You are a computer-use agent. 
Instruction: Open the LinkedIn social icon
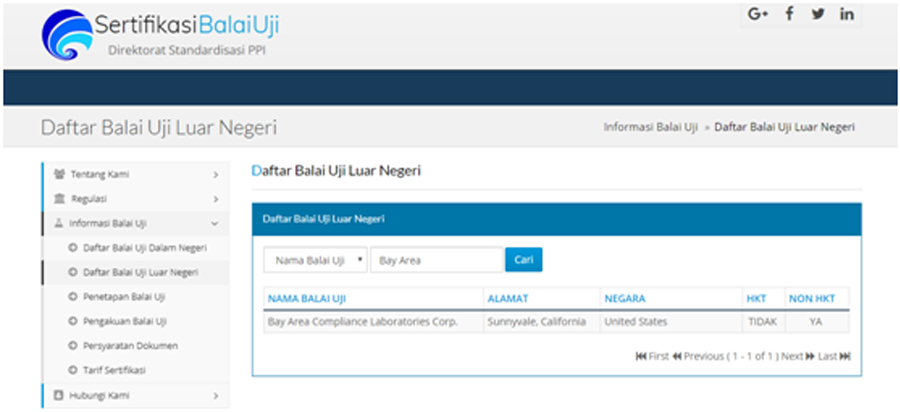[x=847, y=14]
